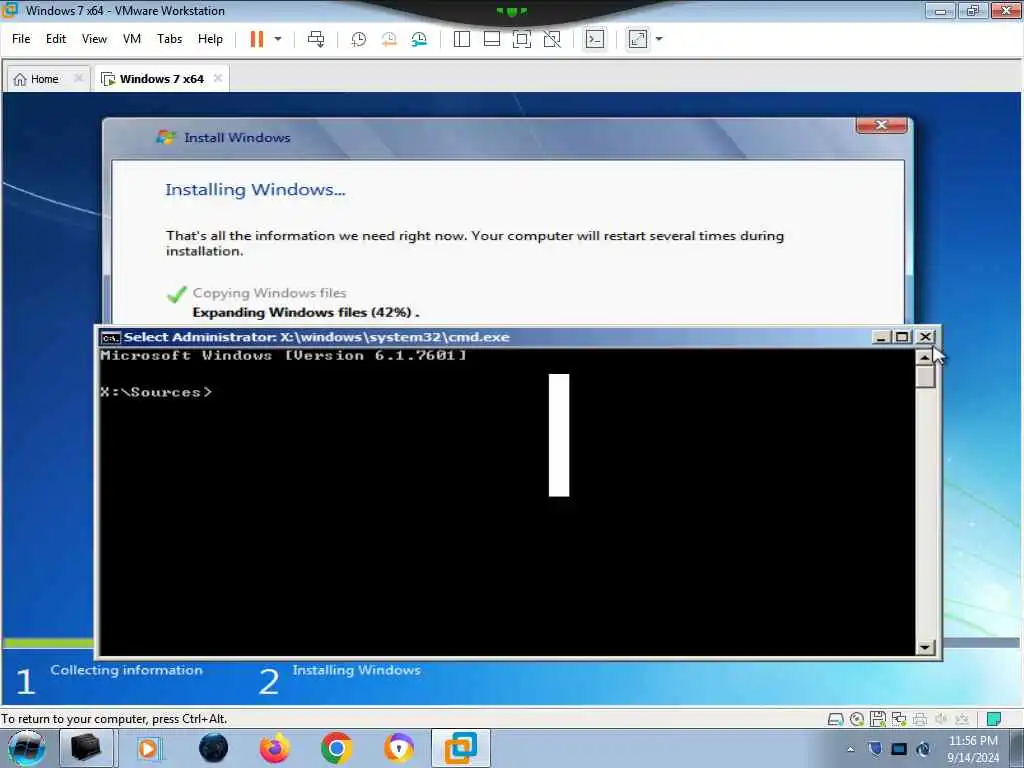Close the Install Windows dialog
This screenshot has height=768, width=1024.
(882, 125)
